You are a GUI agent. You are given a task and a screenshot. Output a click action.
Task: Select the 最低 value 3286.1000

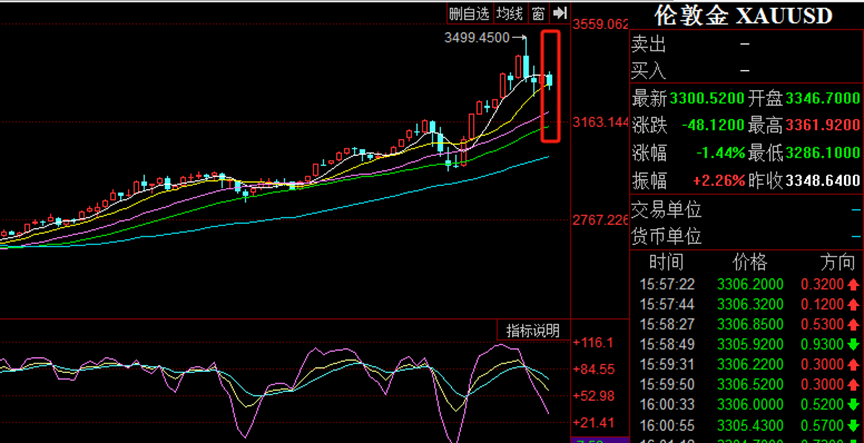(823, 152)
